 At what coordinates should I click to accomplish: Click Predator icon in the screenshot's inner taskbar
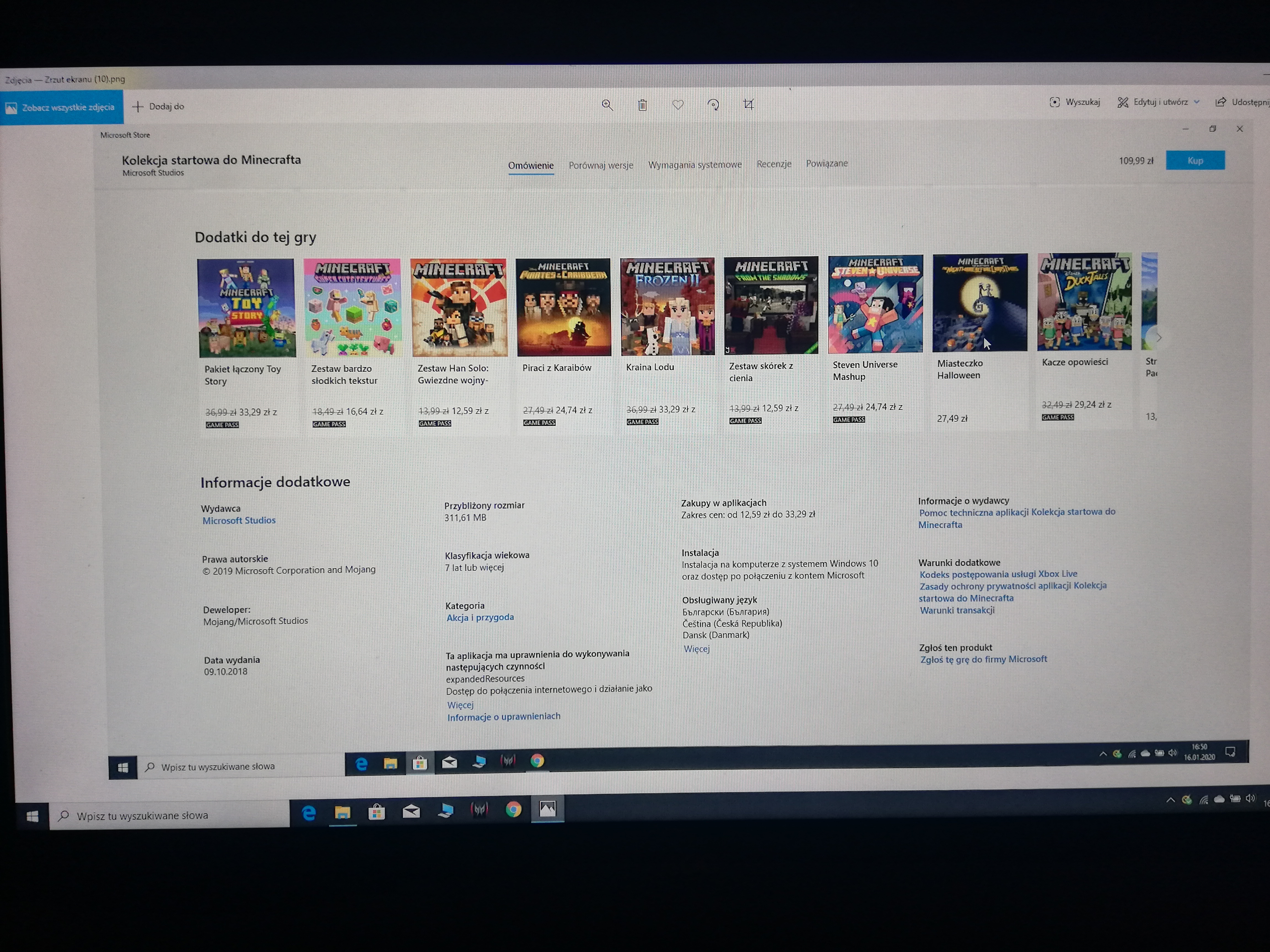click(x=508, y=761)
